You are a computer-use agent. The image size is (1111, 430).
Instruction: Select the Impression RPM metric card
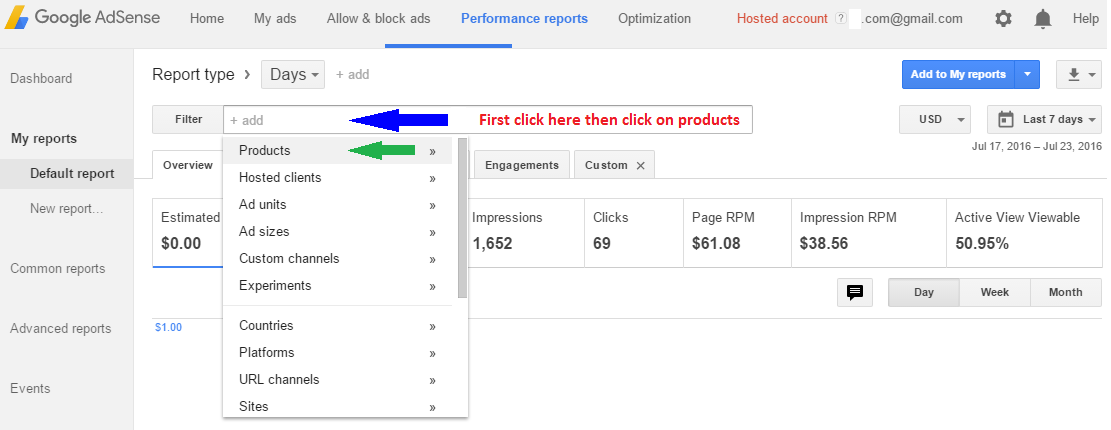click(869, 232)
